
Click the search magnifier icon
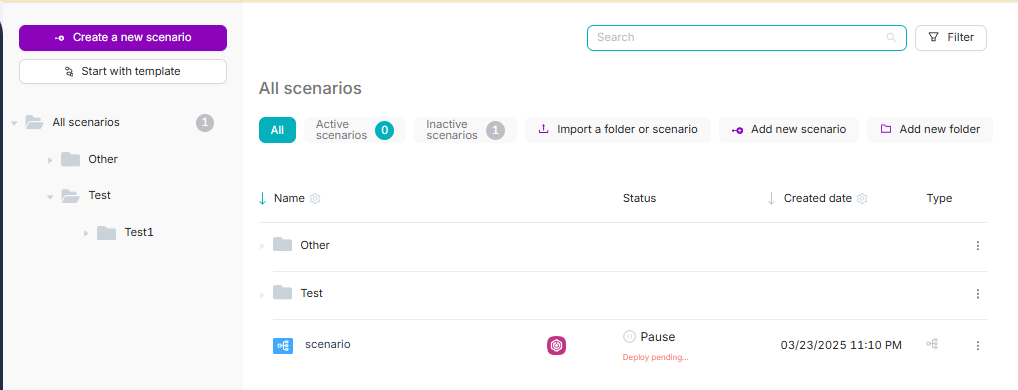click(891, 38)
